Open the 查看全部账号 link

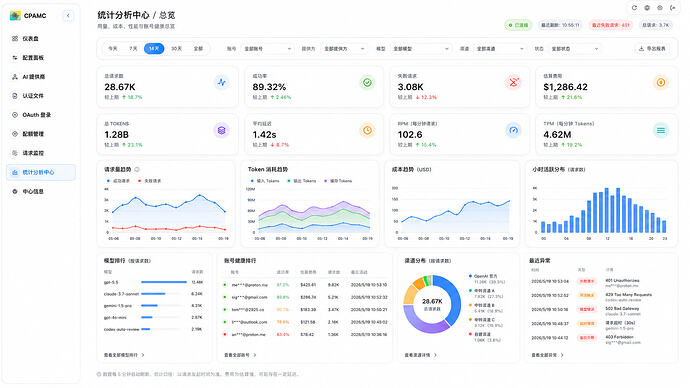click(x=240, y=355)
